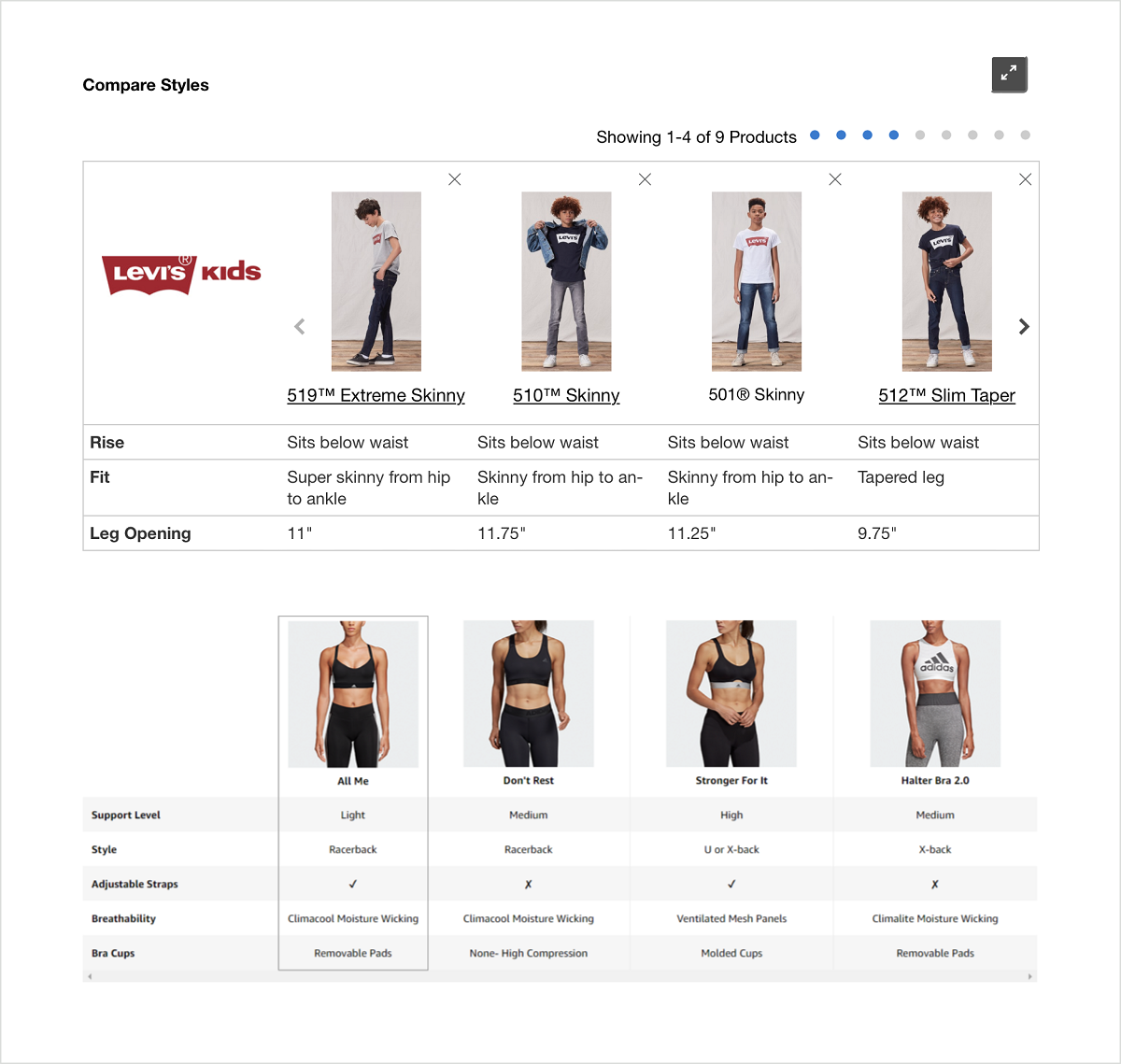This screenshot has width=1121, height=1064.
Task: Select the fifth grey pagination dot
Action: [x=920, y=135]
